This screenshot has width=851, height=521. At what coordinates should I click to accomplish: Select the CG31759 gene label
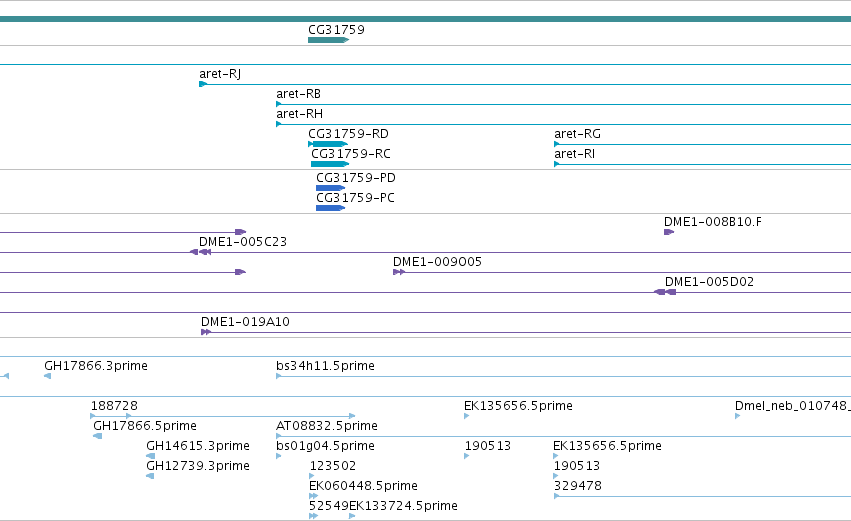336,30
